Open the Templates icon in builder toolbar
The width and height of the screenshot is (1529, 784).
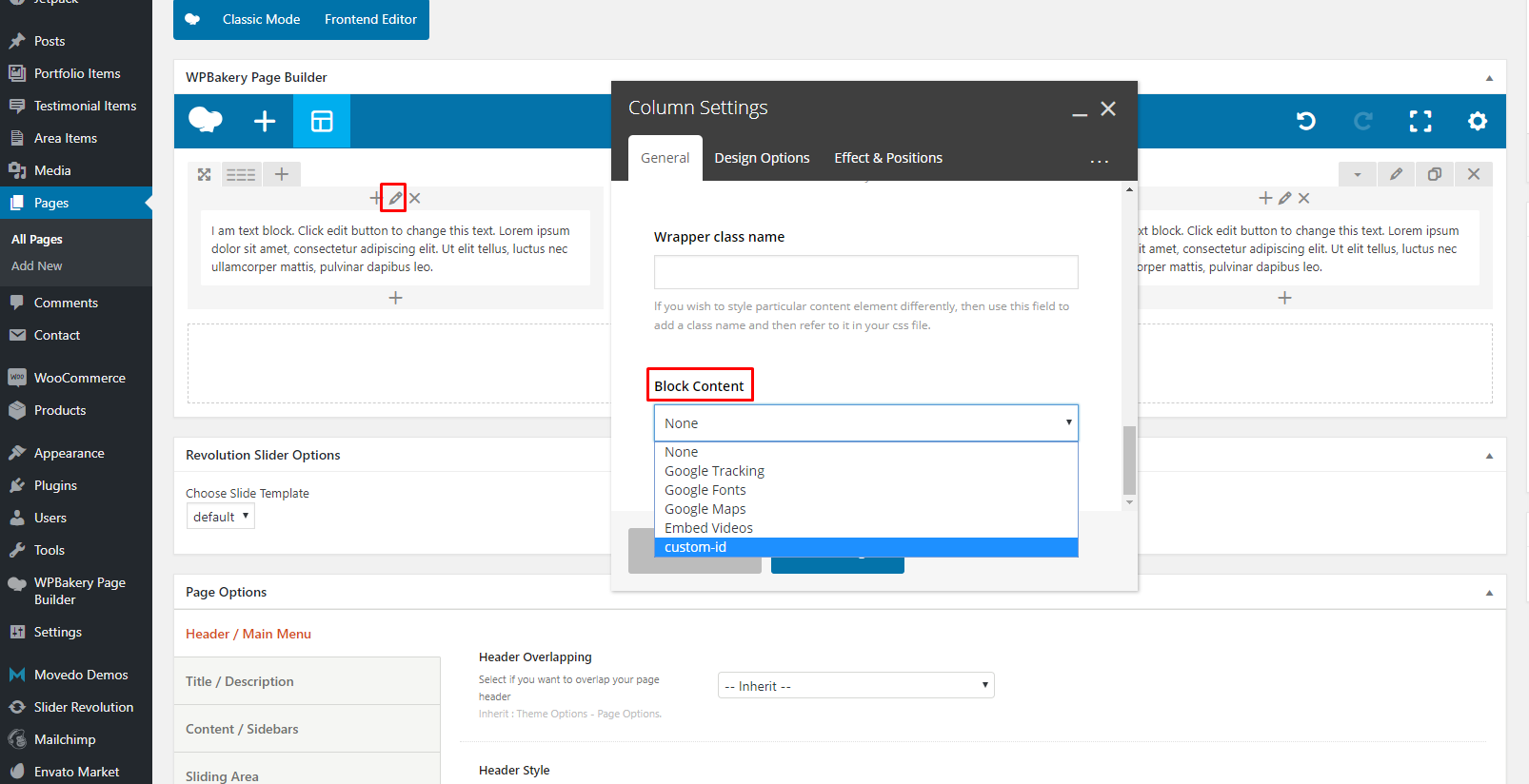322,121
